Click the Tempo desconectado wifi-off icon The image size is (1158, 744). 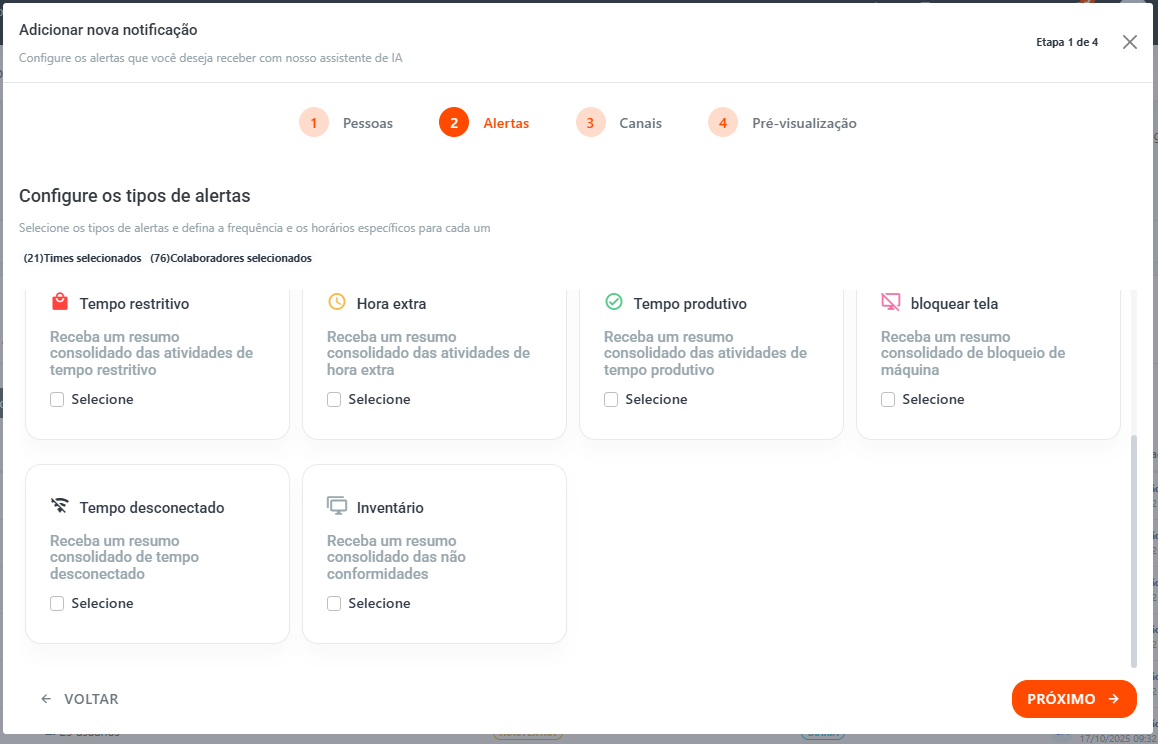point(60,506)
